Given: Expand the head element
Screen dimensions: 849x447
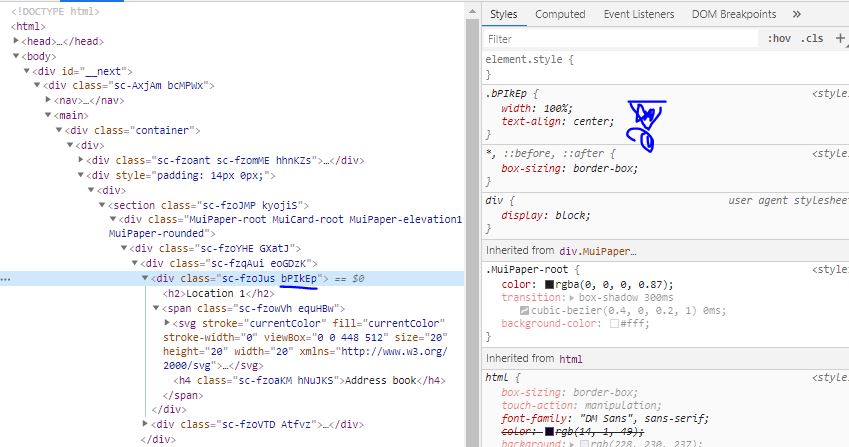Looking at the screenshot, I should [16, 41].
